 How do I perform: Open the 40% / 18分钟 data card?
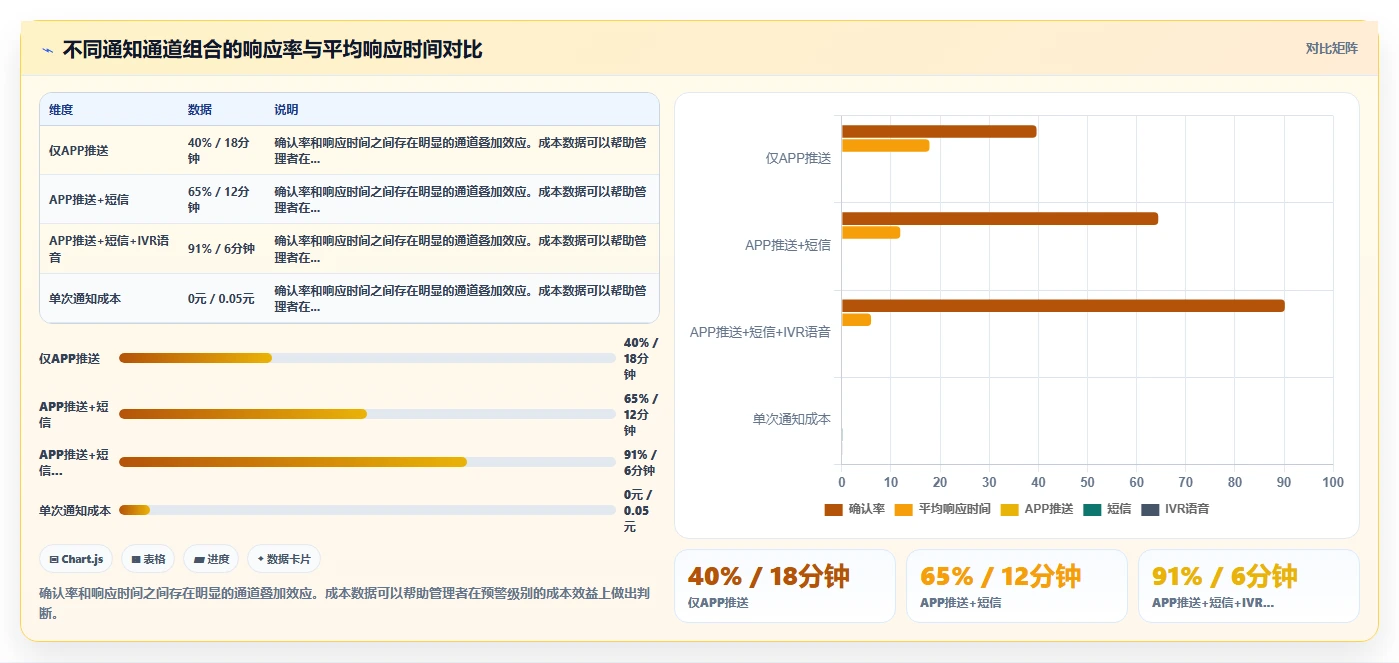coord(785,586)
